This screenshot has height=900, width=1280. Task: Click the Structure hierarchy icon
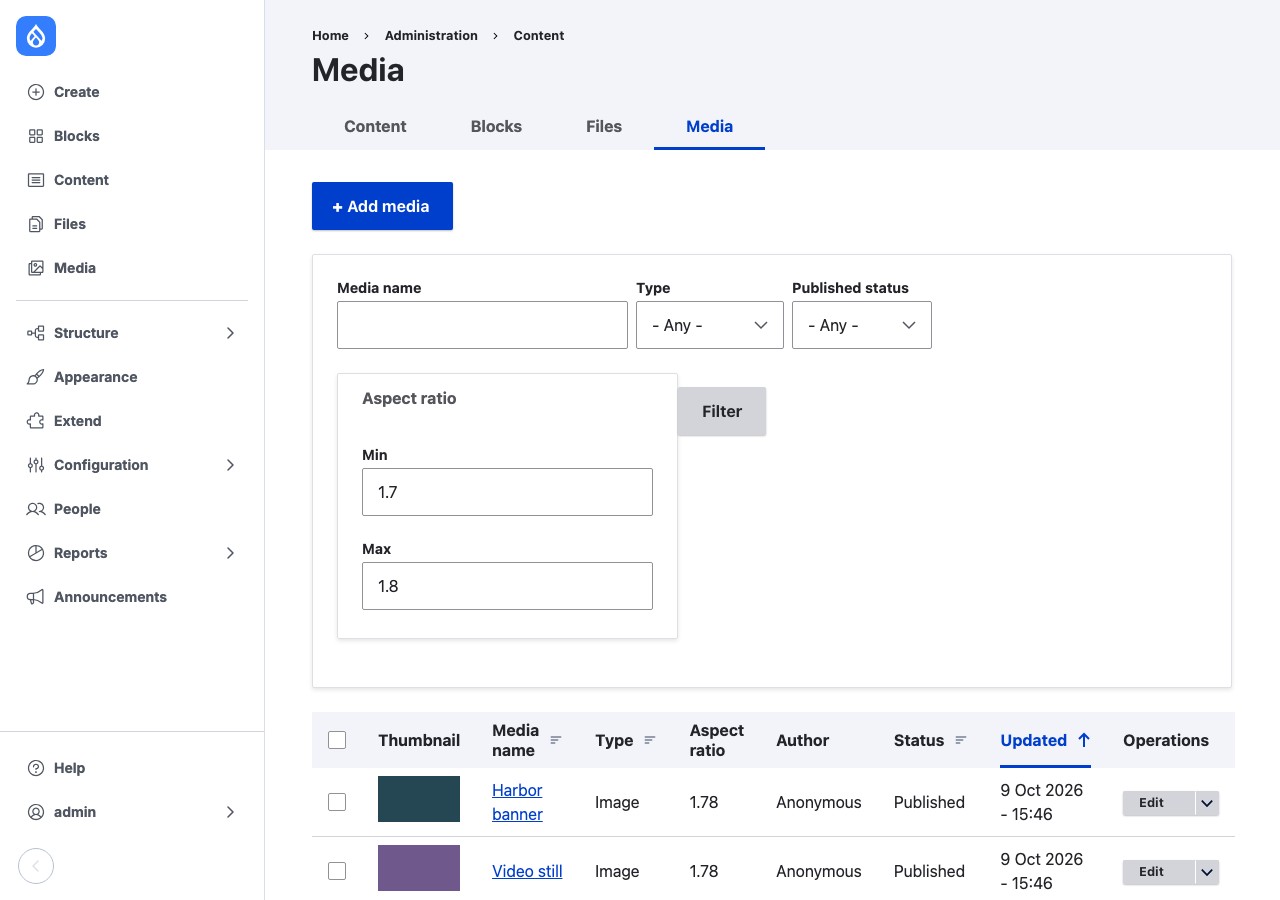36,333
